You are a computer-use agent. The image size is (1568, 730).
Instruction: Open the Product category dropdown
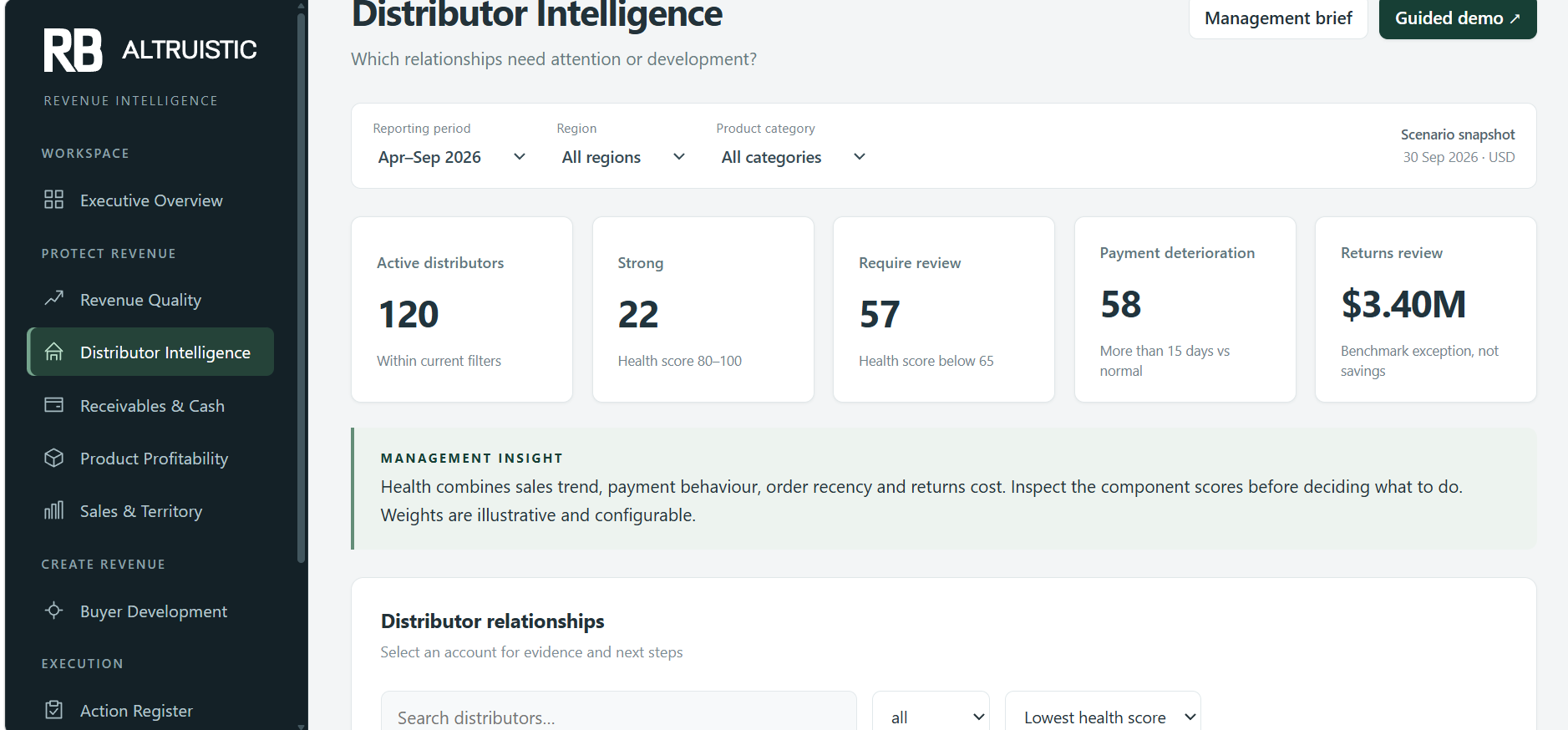(x=794, y=157)
